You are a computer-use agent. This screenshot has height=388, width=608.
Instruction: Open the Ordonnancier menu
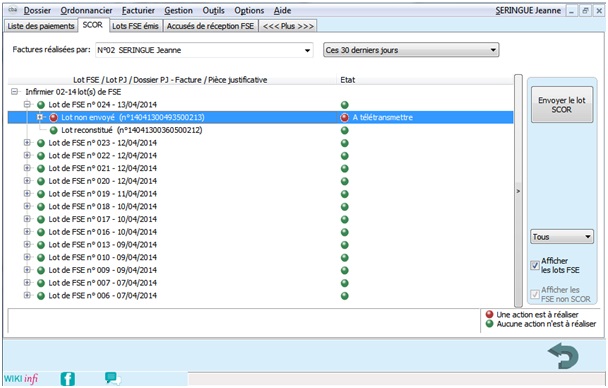click(x=86, y=10)
